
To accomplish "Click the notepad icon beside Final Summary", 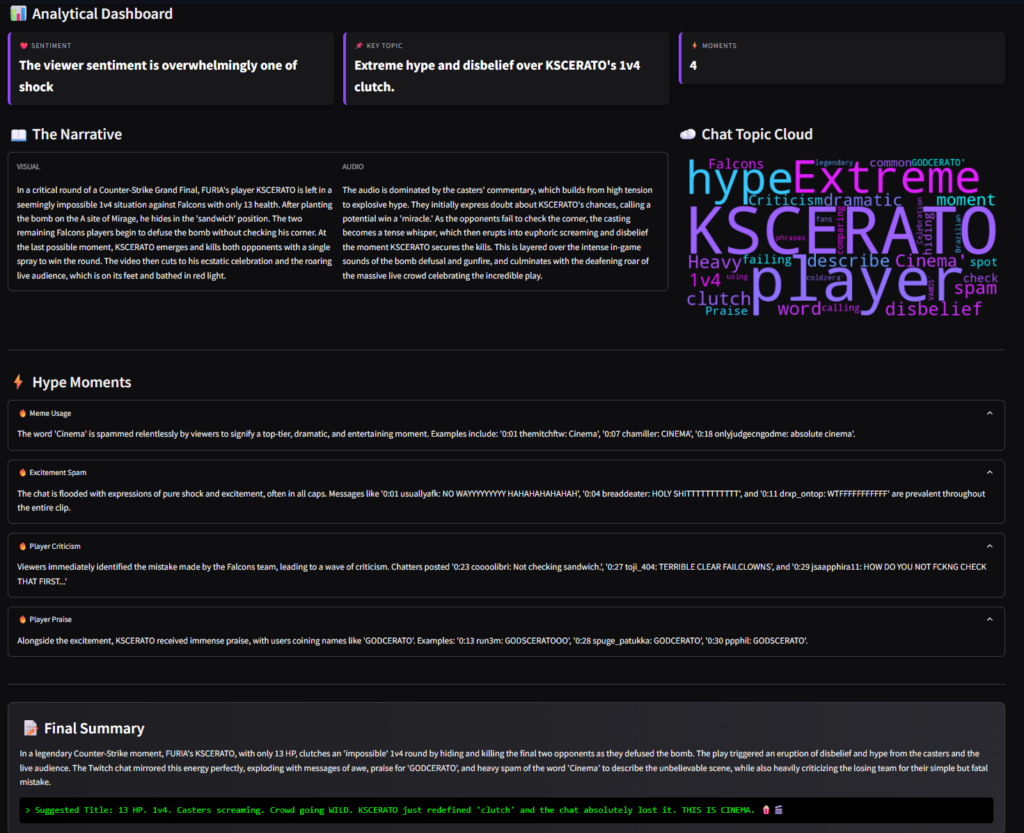I will pos(31,728).
